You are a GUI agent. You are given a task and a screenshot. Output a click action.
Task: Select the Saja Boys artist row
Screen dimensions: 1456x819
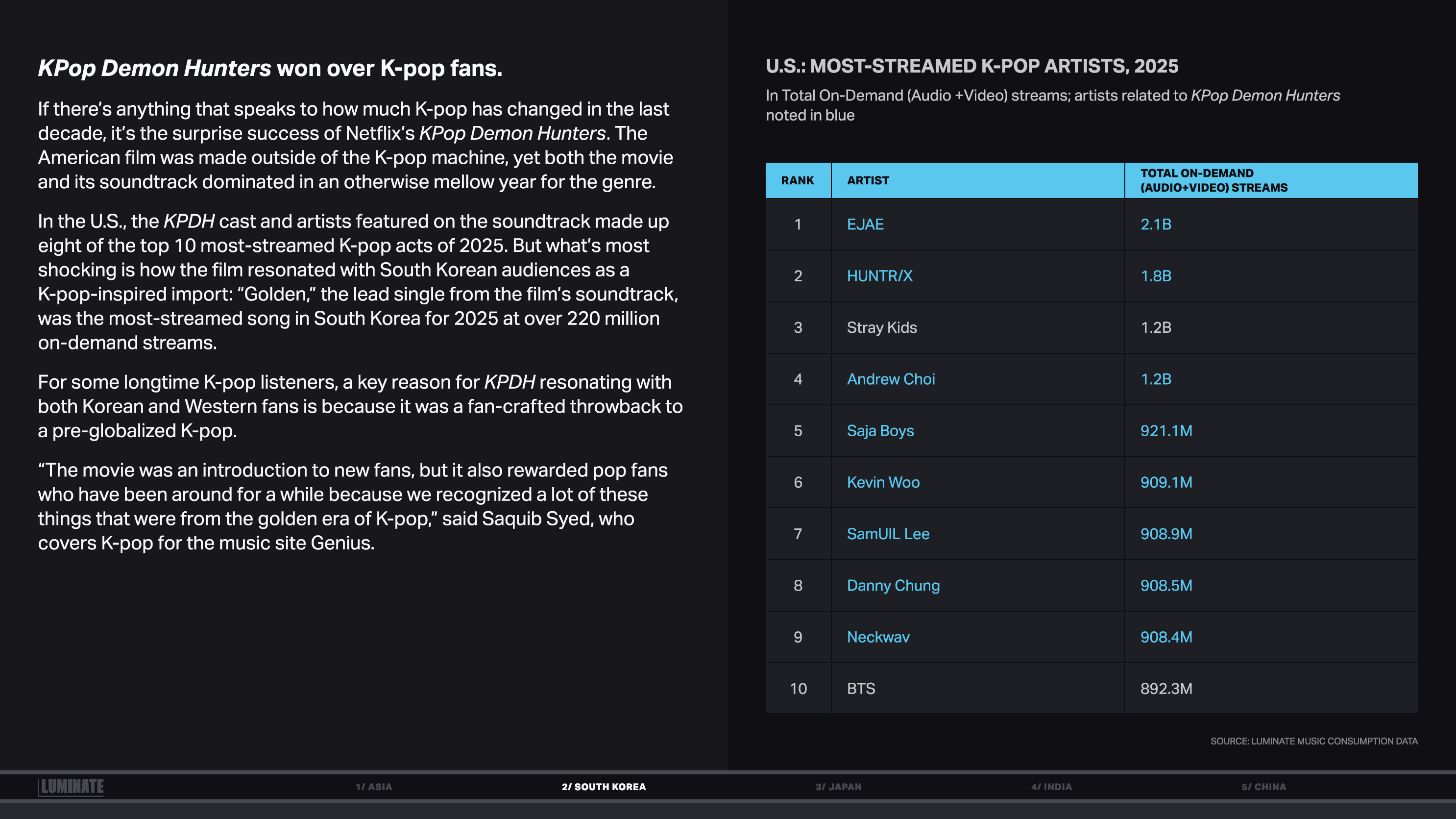tap(880, 430)
